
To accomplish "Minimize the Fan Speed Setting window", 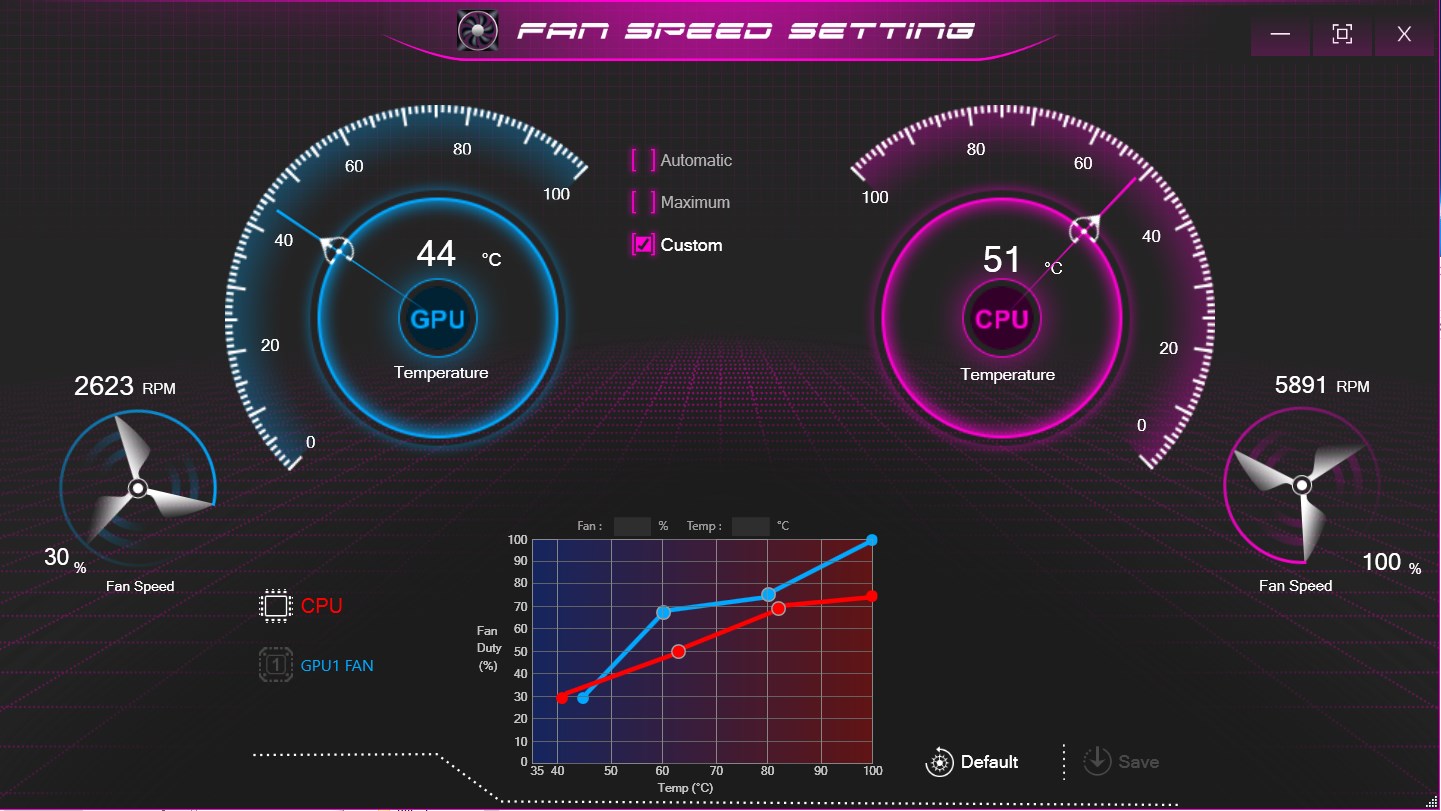I will click(1281, 35).
